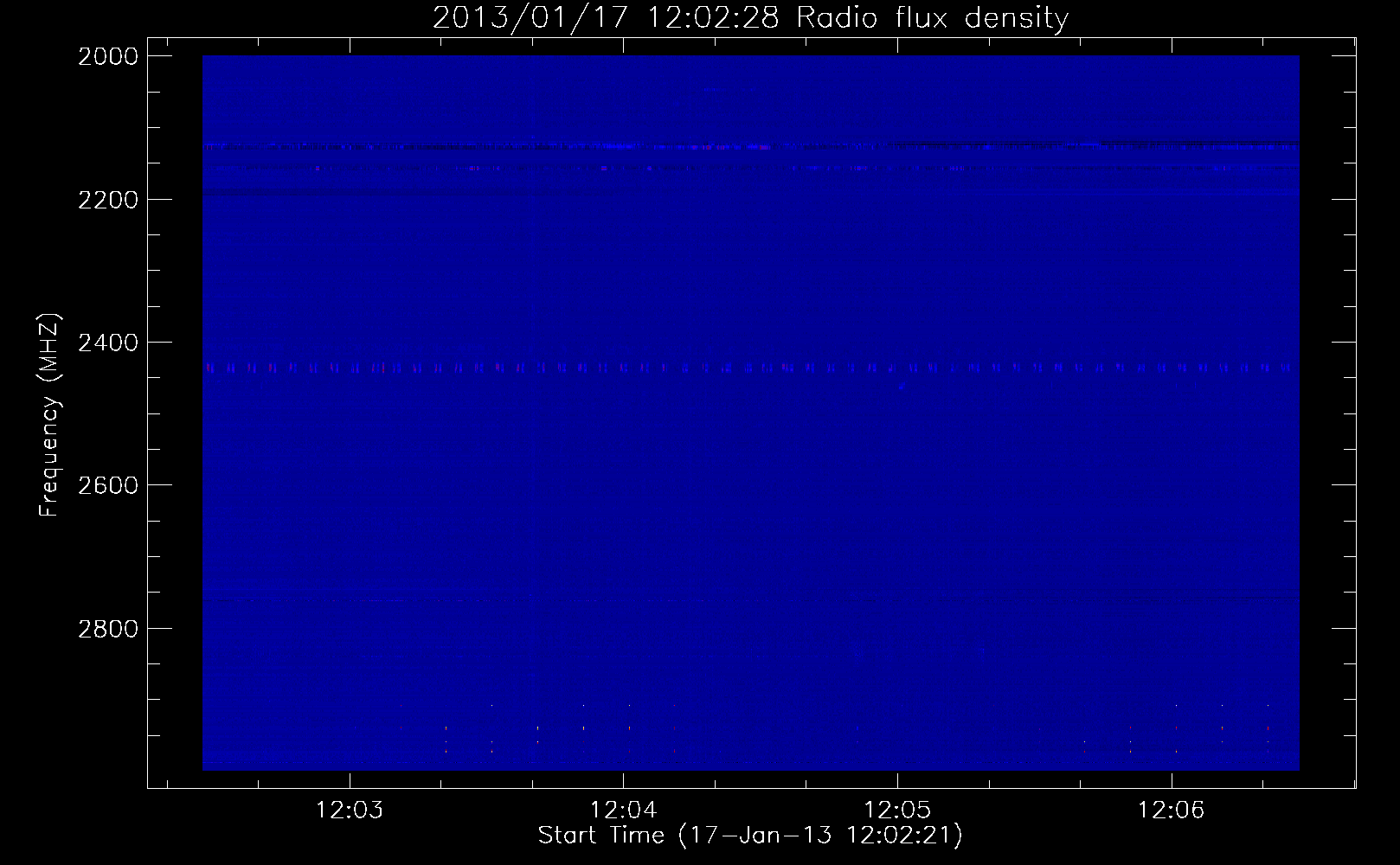Click the 2600 frequency tick label

108,485
